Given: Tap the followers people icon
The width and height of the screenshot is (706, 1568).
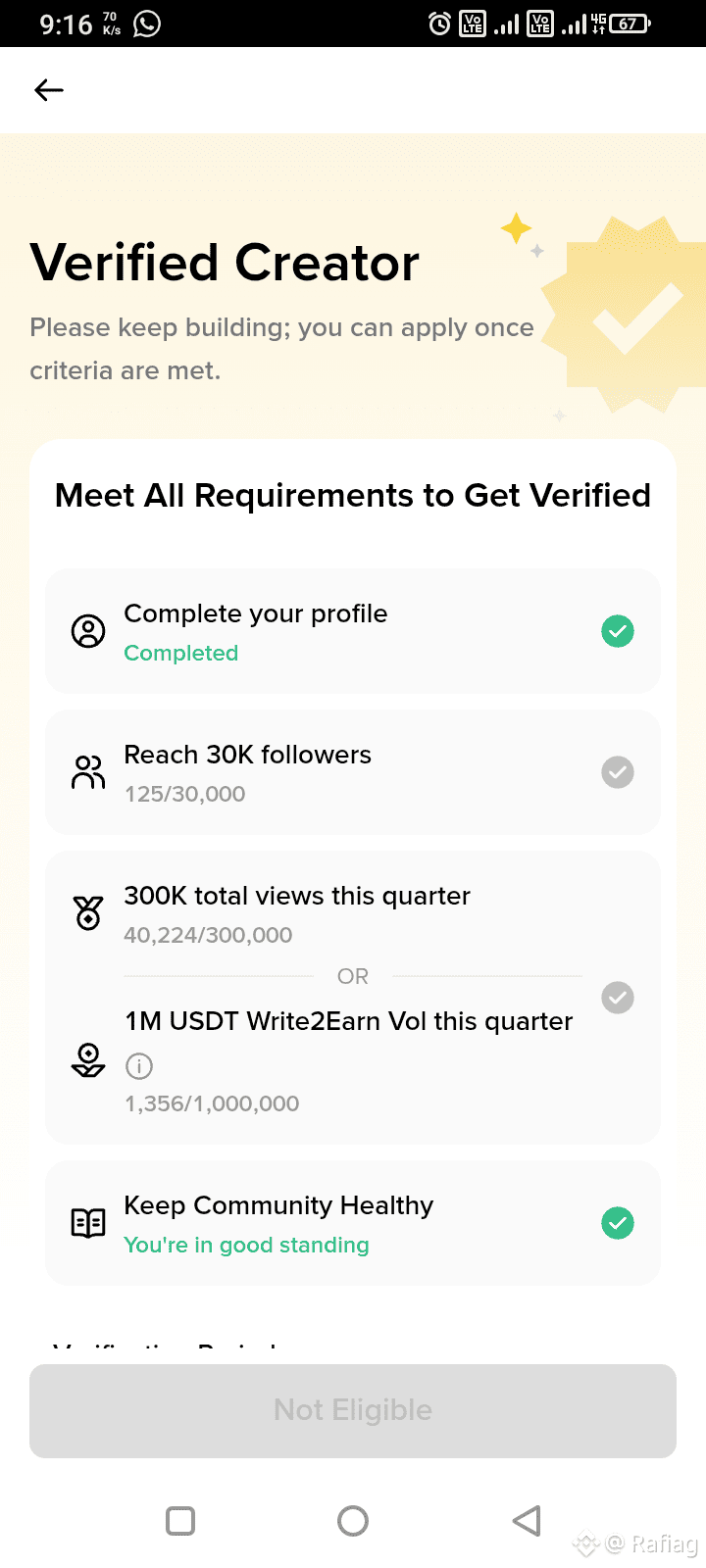Looking at the screenshot, I should (88, 772).
